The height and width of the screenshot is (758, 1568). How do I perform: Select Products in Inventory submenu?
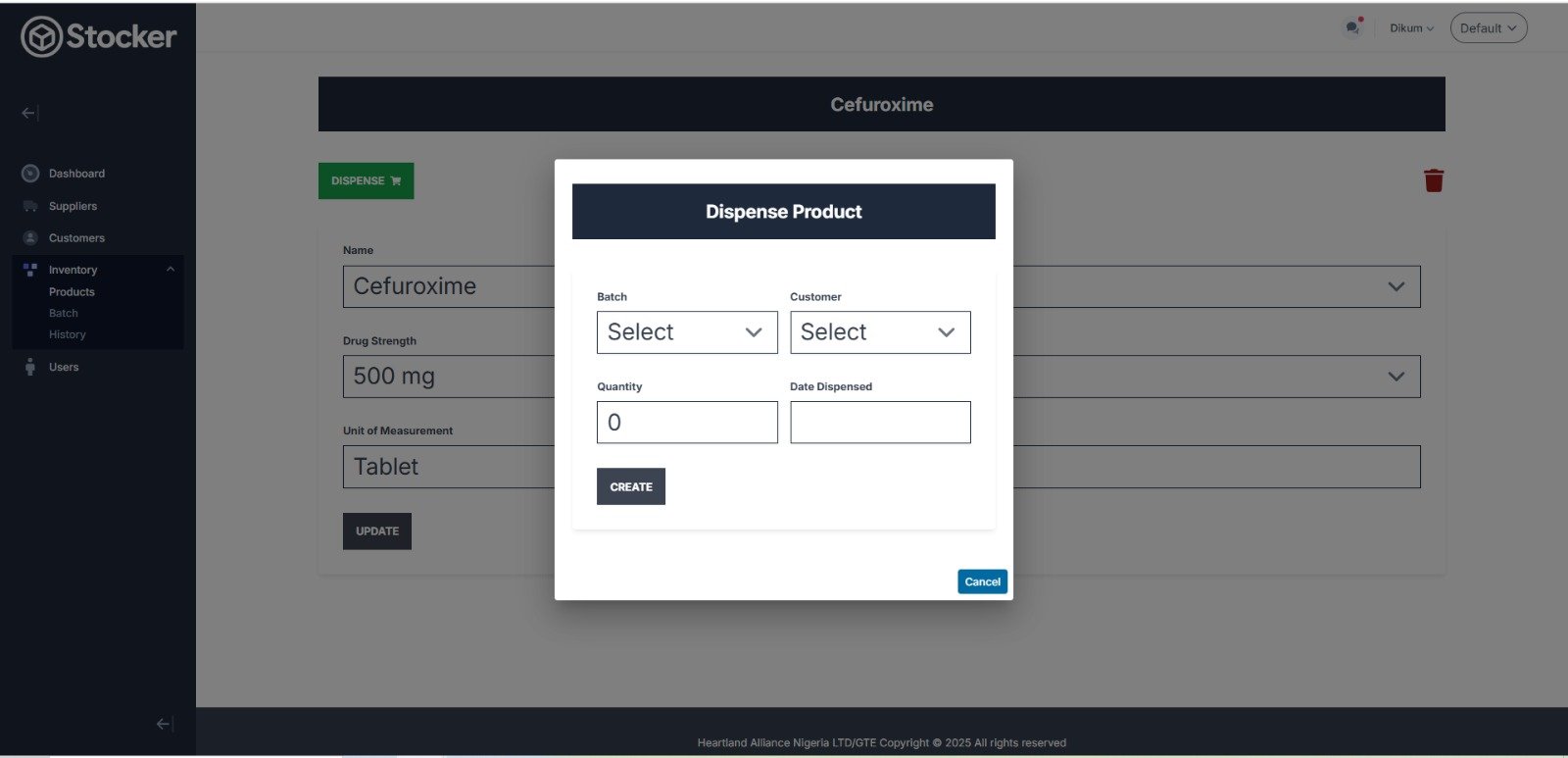coord(72,292)
